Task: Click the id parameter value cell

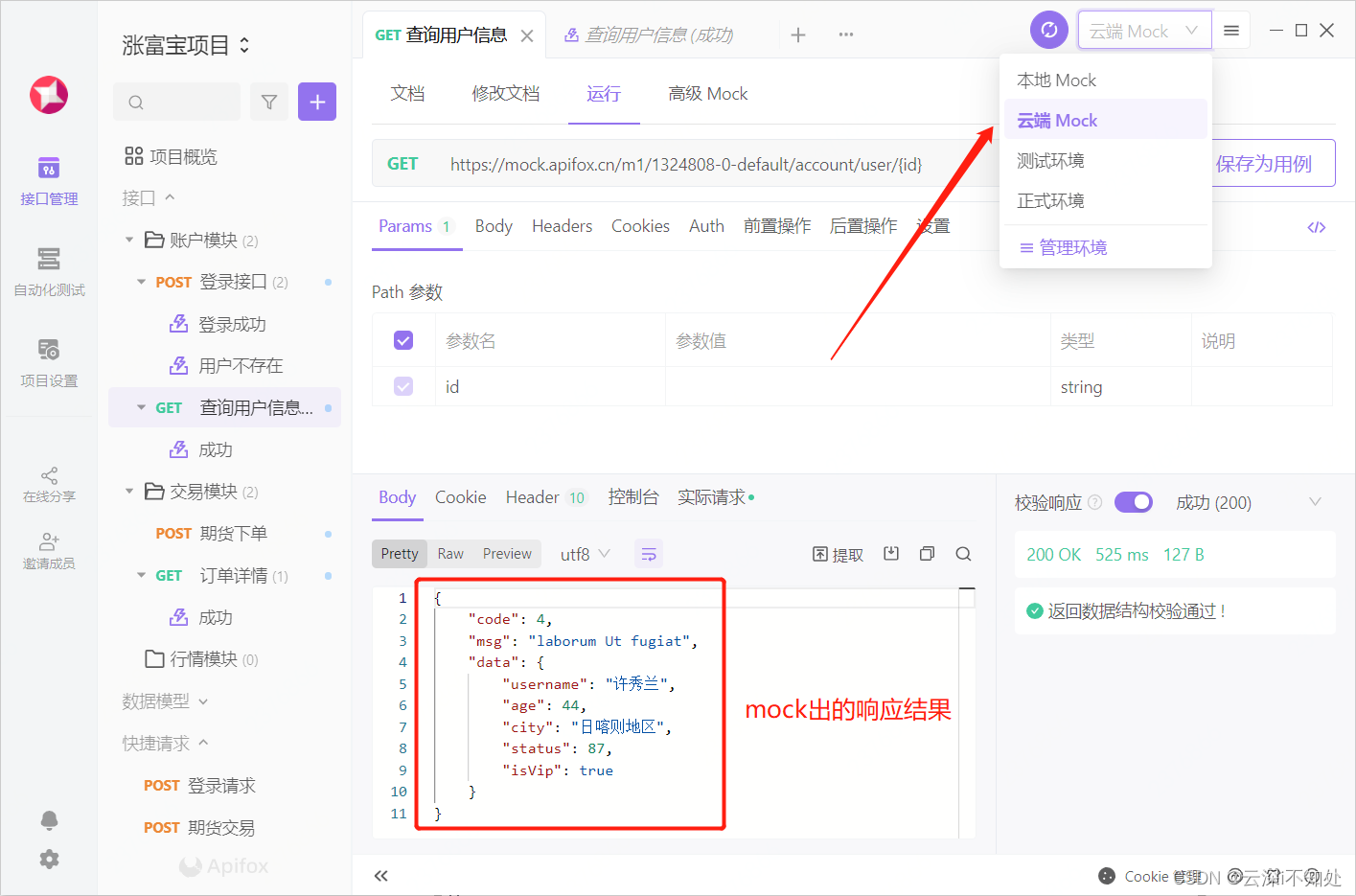Action: [858, 386]
